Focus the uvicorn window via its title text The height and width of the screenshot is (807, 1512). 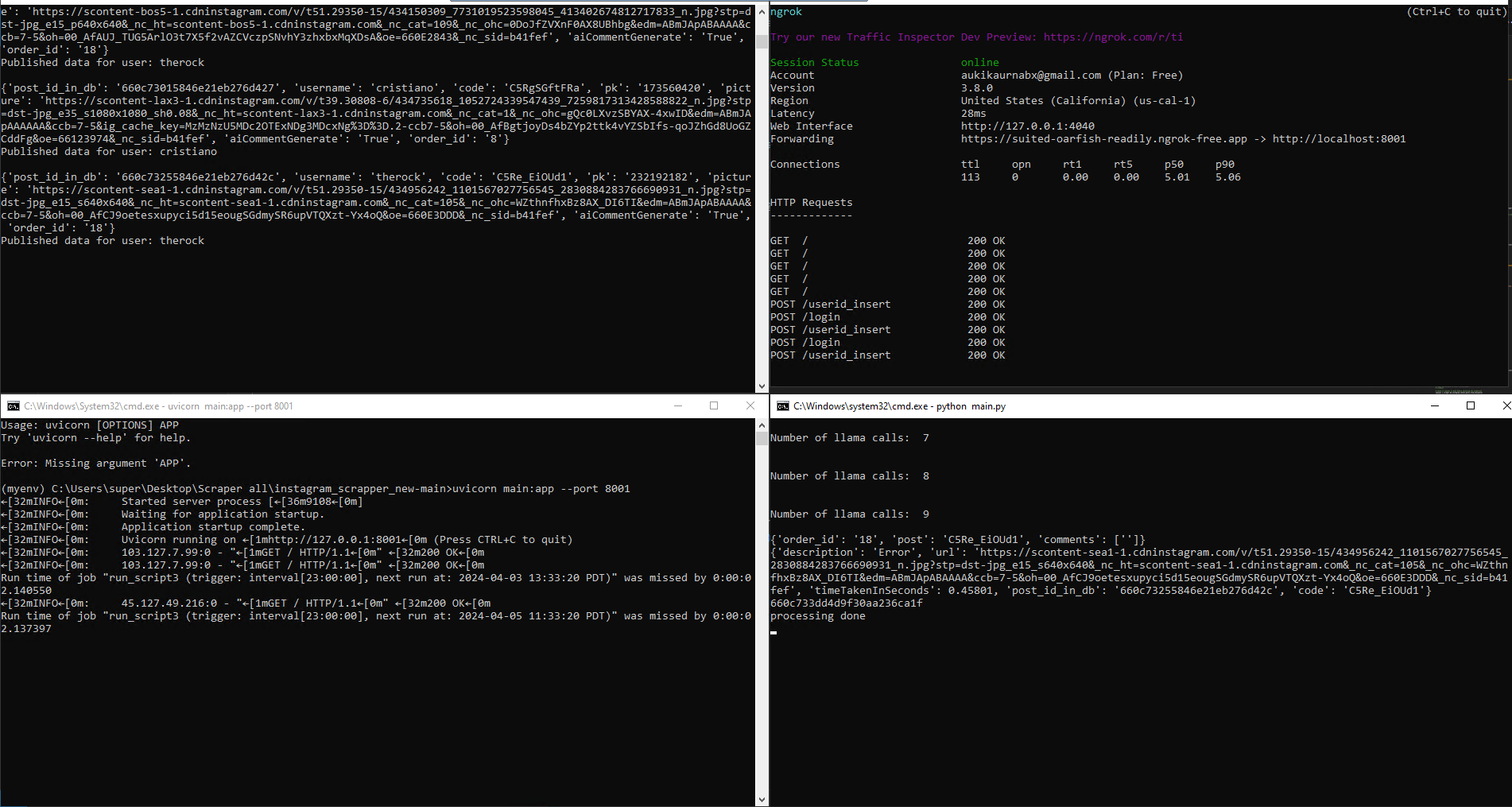[159, 406]
